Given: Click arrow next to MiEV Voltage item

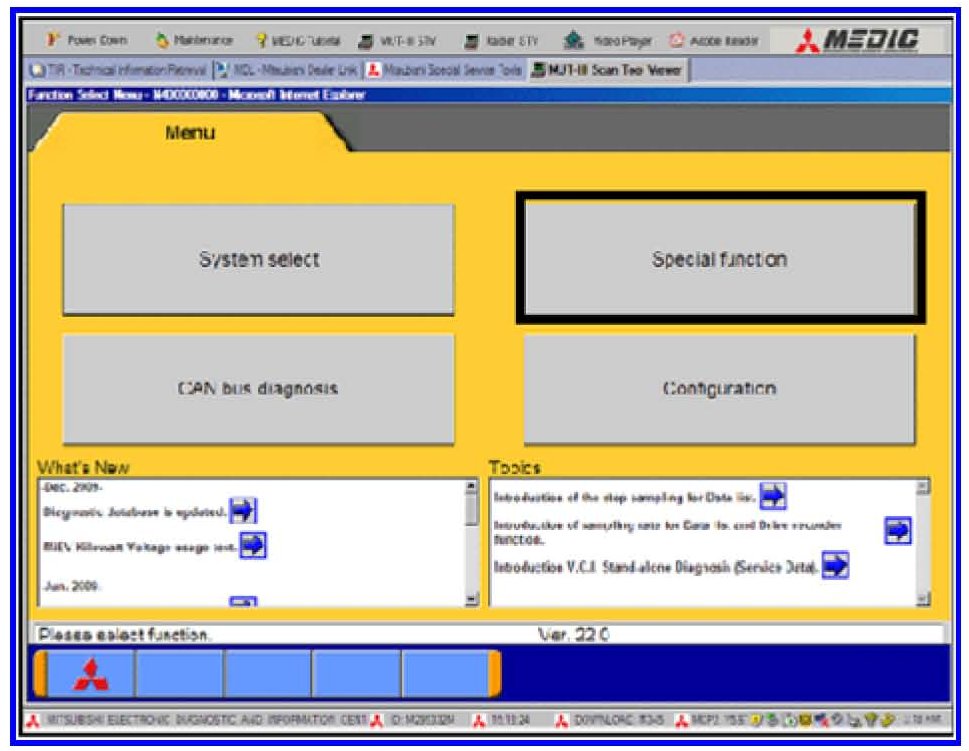Looking at the screenshot, I should pyautogui.click(x=253, y=545).
